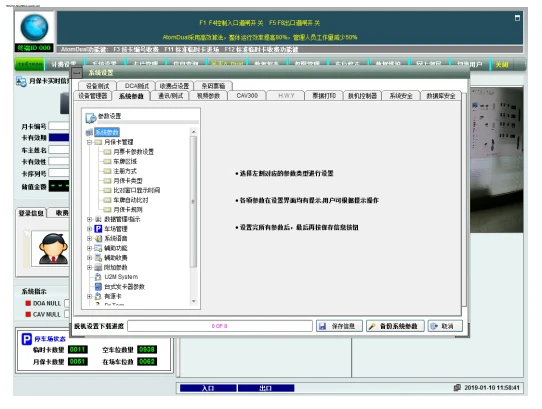Switch to the 设备管理器 tab

click(x=93, y=96)
